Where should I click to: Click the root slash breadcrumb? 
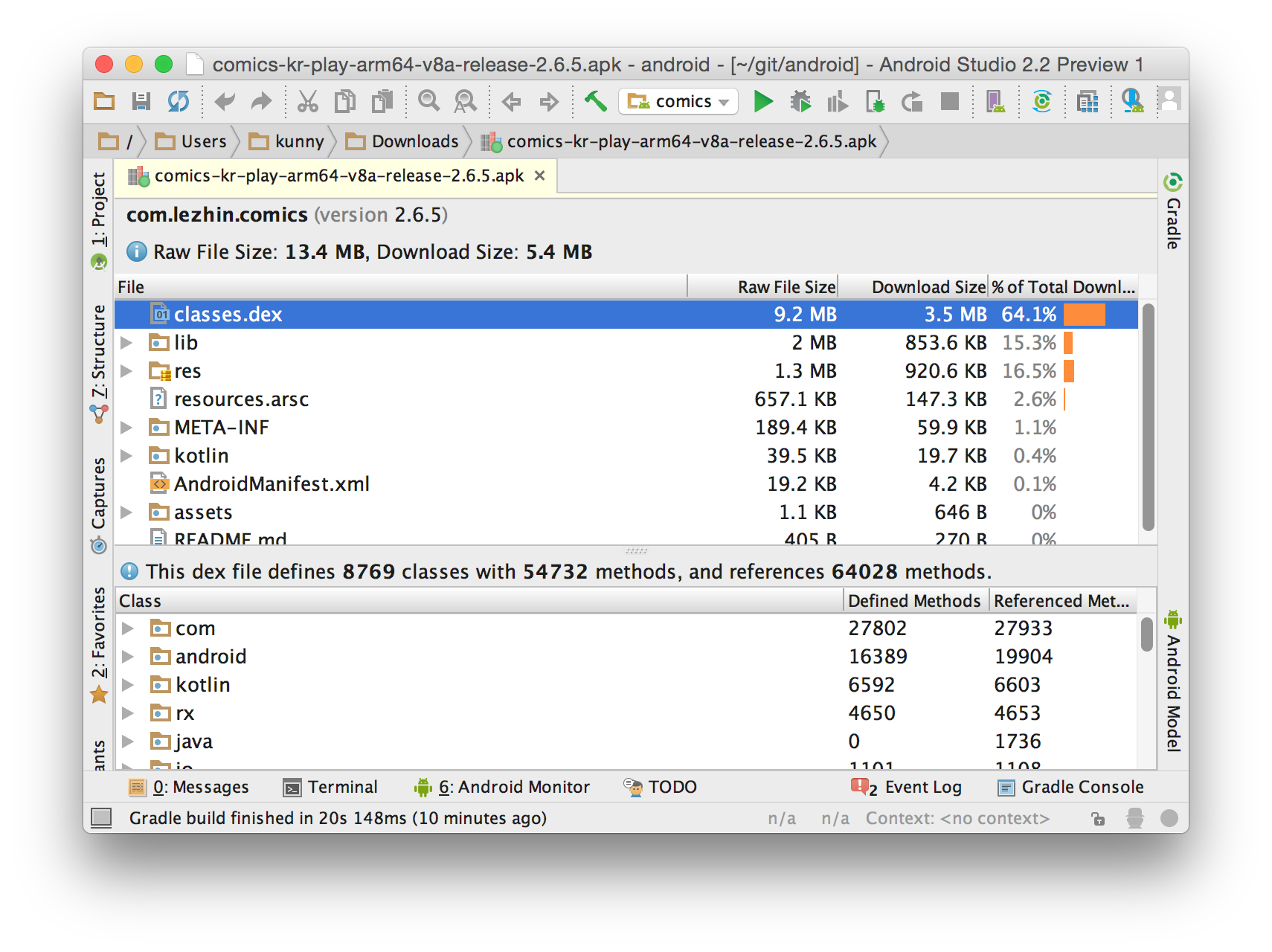coord(117,141)
